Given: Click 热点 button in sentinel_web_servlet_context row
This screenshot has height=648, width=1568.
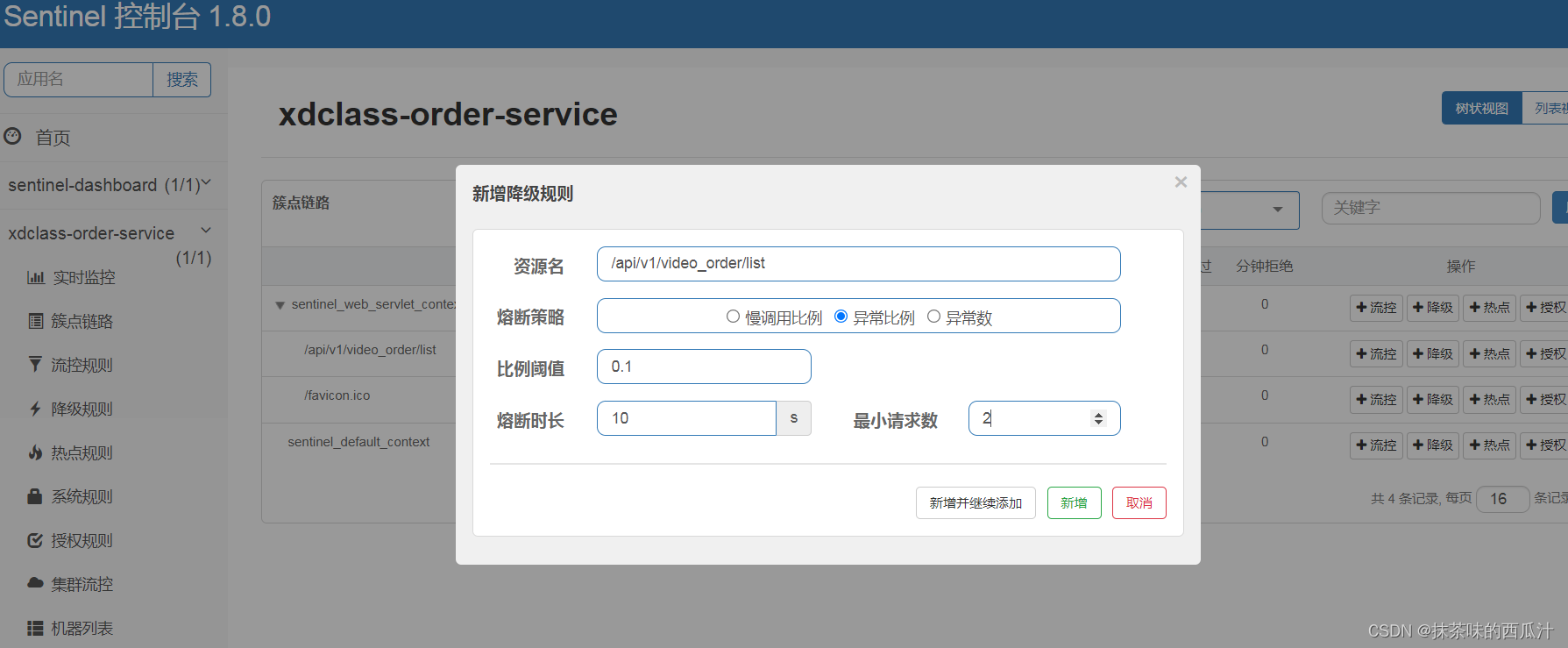Looking at the screenshot, I should click(x=1489, y=308).
